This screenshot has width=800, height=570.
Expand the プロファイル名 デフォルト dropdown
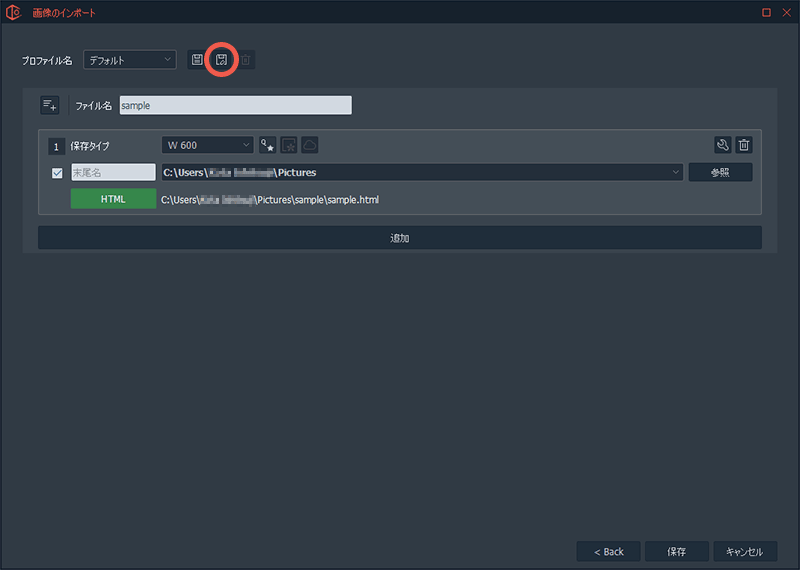click(x=130, y=60)
